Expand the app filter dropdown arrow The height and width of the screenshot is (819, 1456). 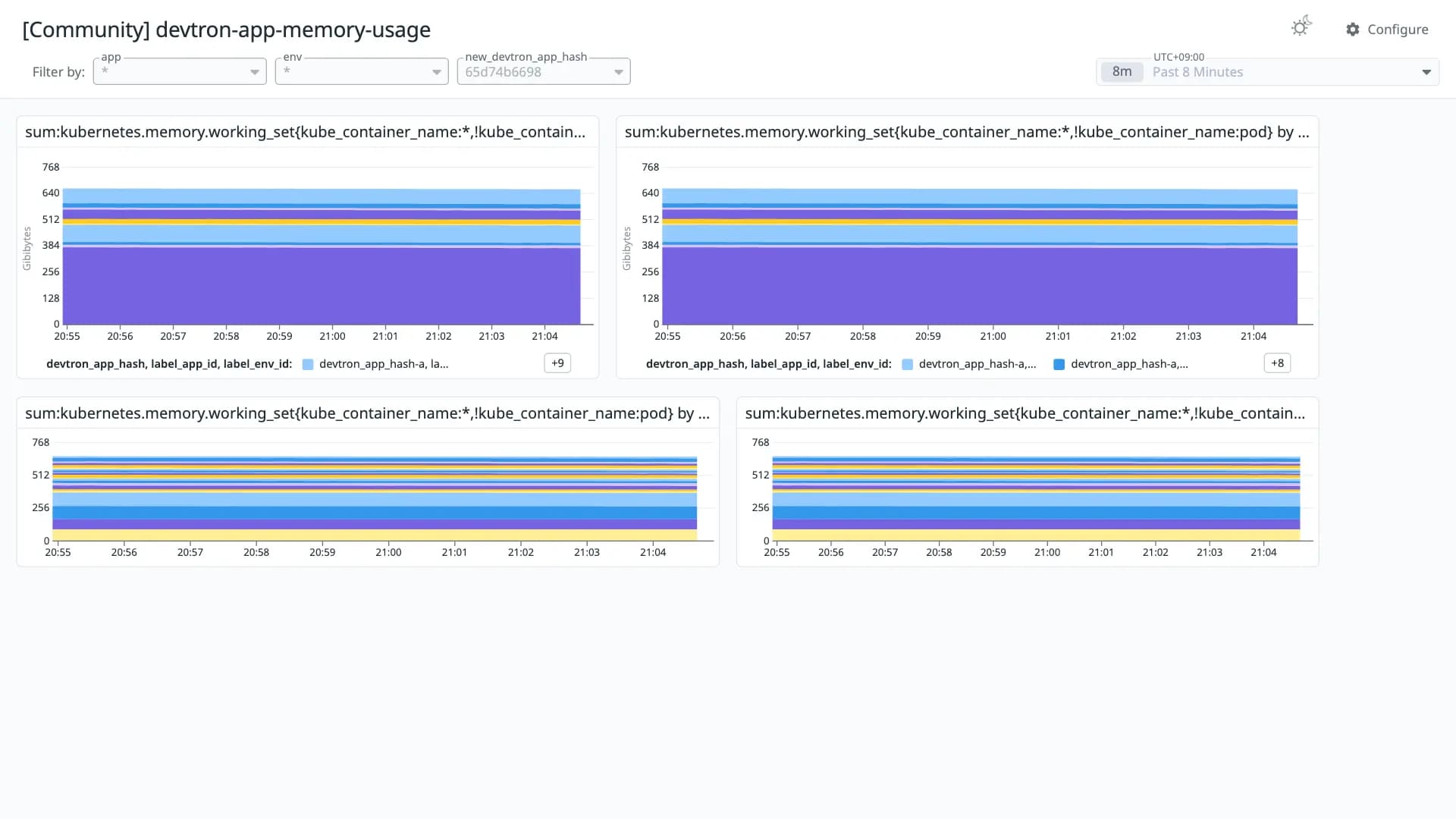point(255,72)
